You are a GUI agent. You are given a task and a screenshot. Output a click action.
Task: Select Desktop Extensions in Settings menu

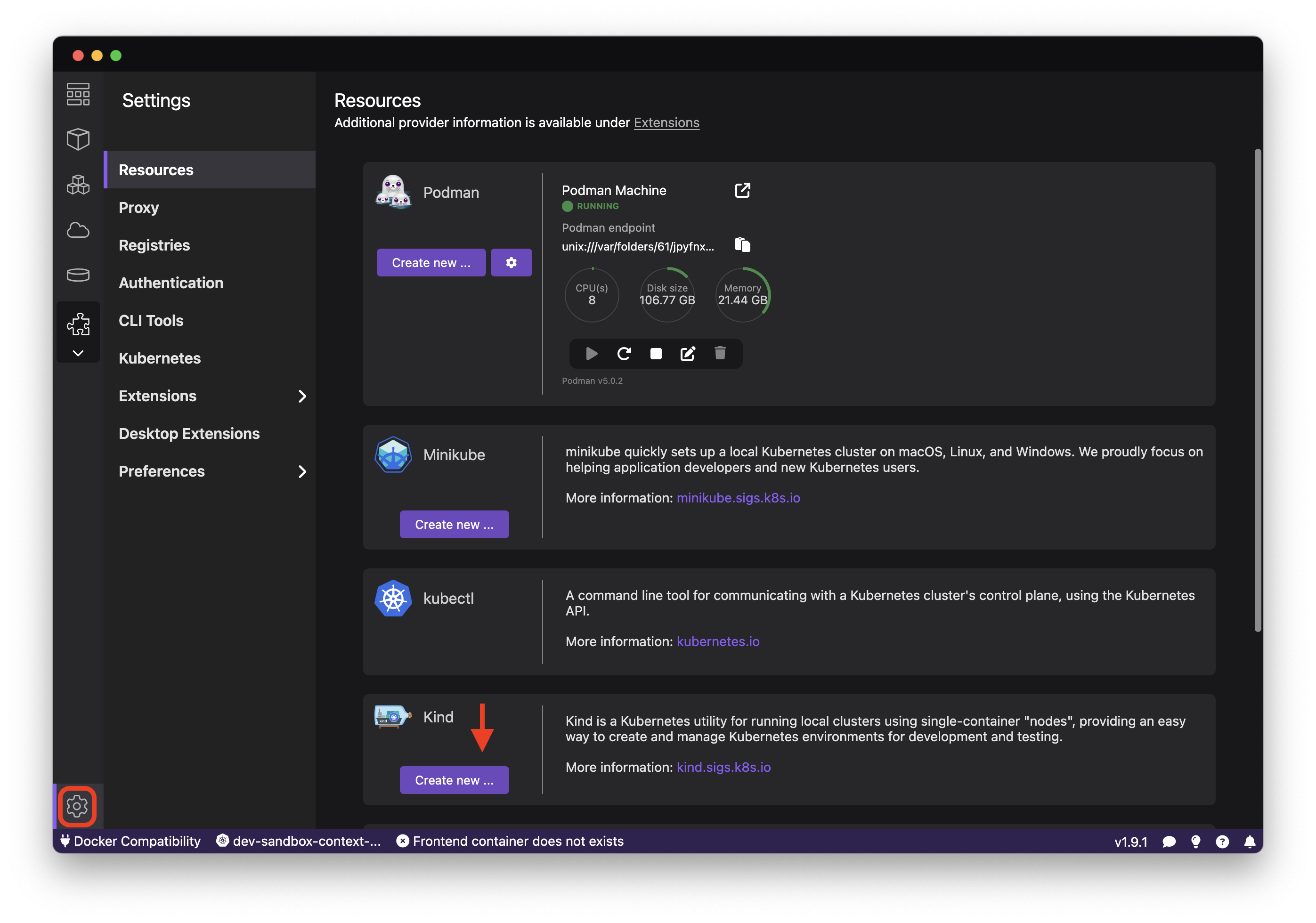click(210, 434)
